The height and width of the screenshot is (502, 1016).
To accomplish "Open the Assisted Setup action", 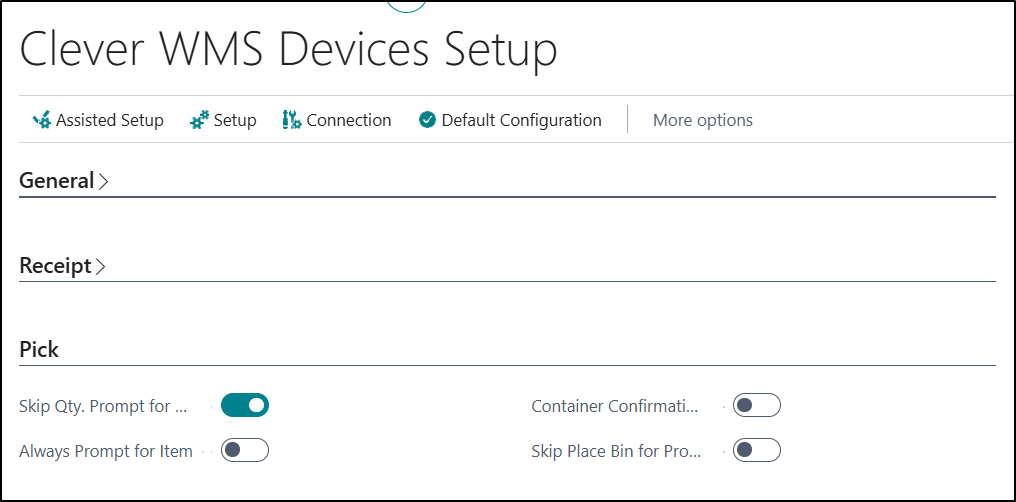I will [x=109, y=120].
